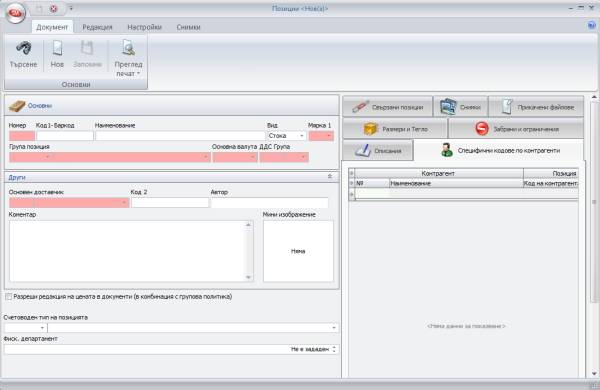Image resolution: width=600 pixels, height=390 pixels.
Task: Open the Група позиция dropdown
Action: tap(206, 157)
